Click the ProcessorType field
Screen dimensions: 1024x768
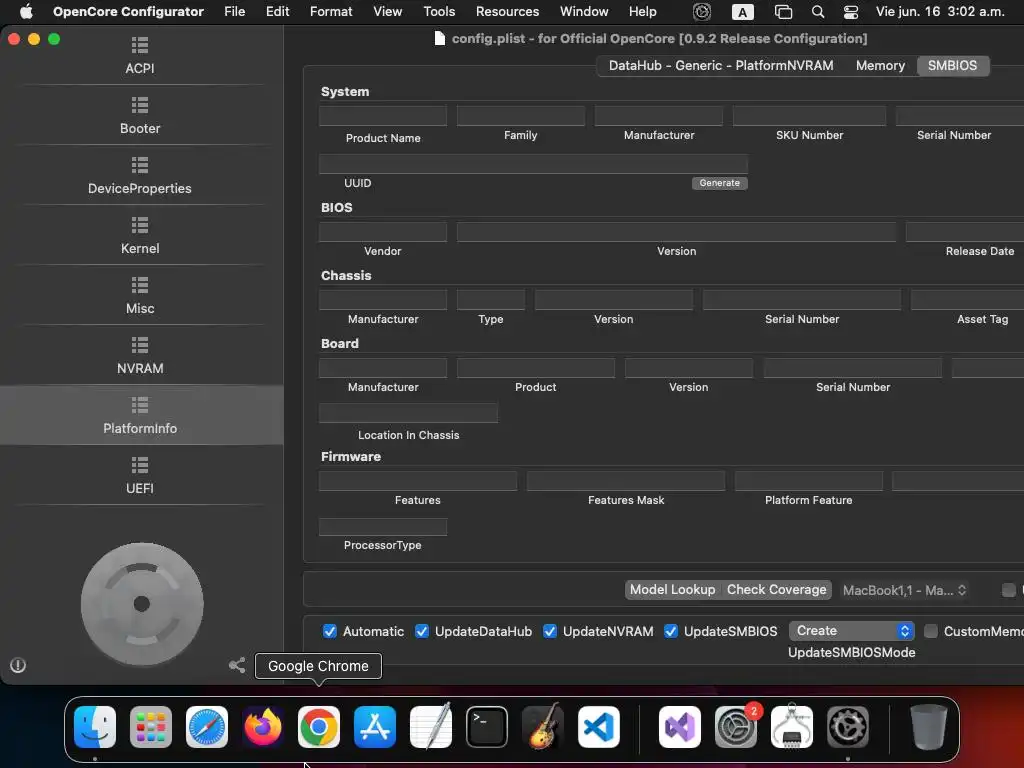383,527
